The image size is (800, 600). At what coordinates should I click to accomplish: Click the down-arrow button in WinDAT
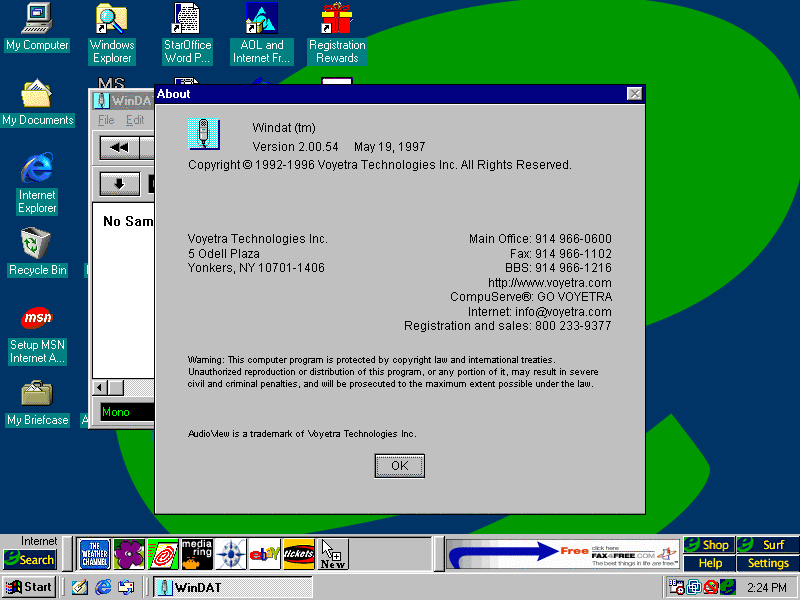coord(119,183)
